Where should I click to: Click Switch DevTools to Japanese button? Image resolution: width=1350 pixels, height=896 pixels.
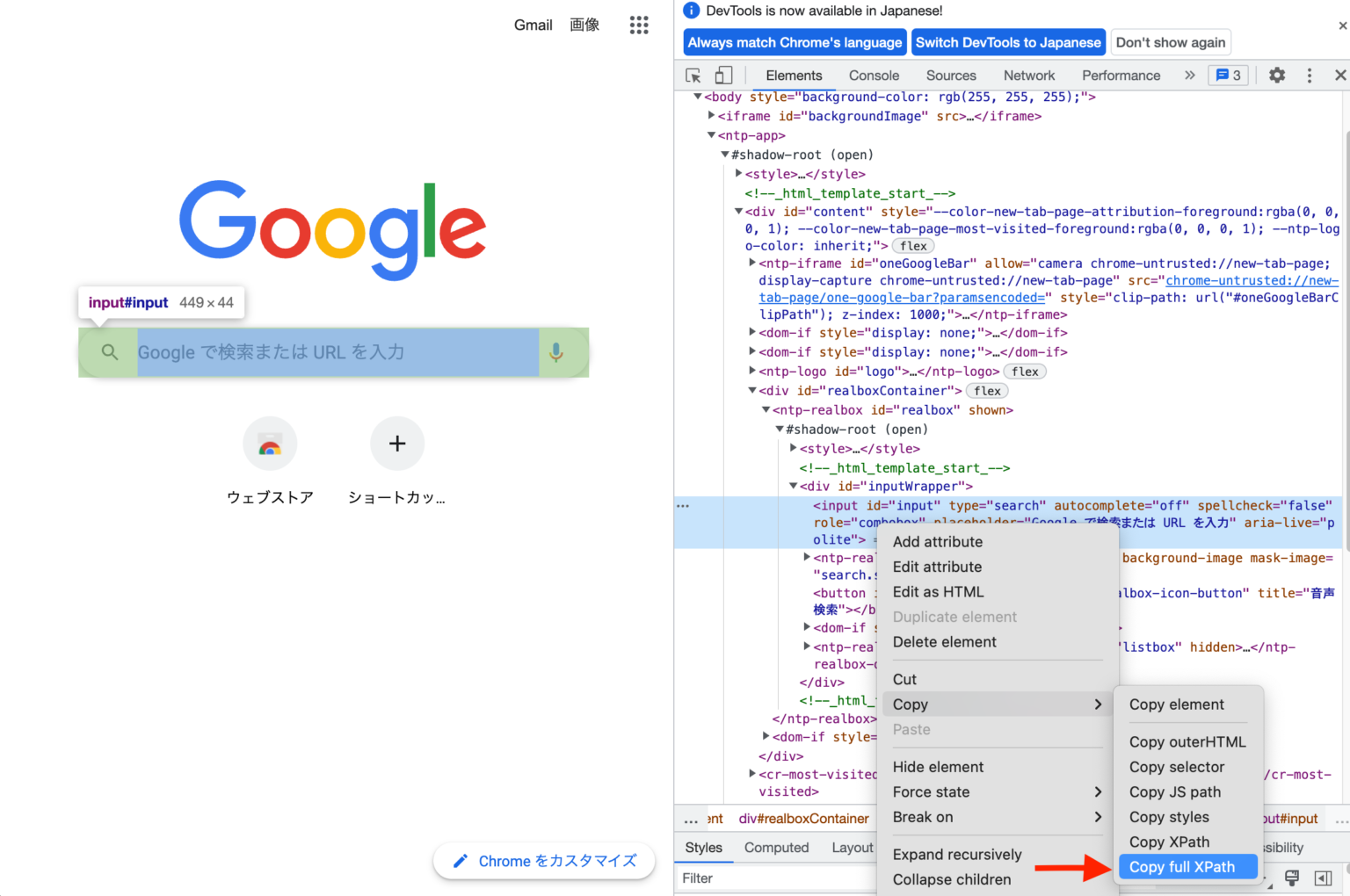[1008, 41]
